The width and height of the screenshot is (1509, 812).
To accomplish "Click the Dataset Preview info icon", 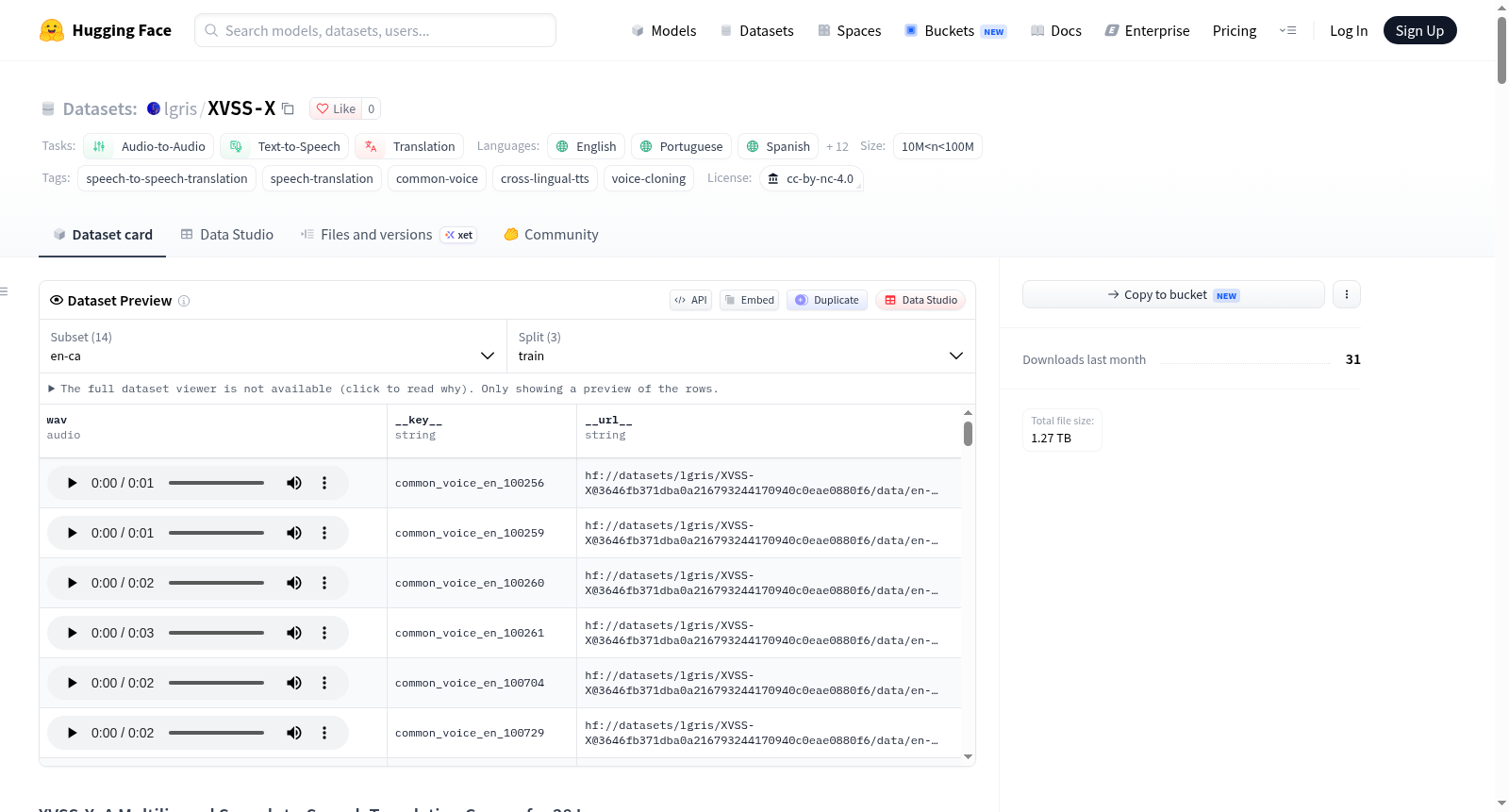I will click(x=184, y=301).
